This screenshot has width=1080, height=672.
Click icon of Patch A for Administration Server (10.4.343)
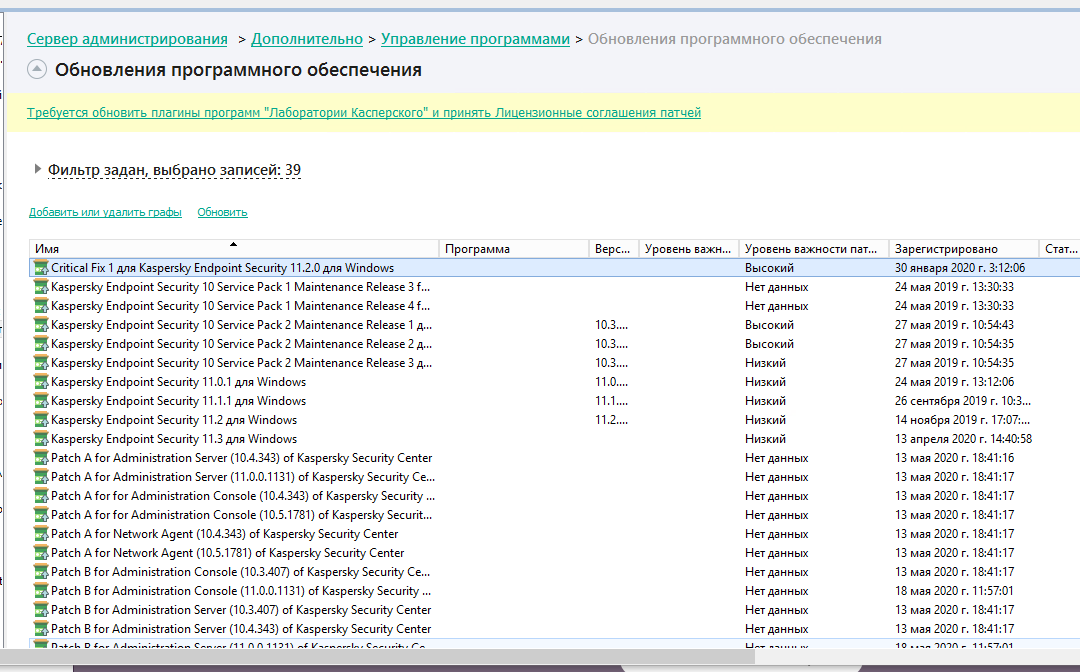click(41, 458)
